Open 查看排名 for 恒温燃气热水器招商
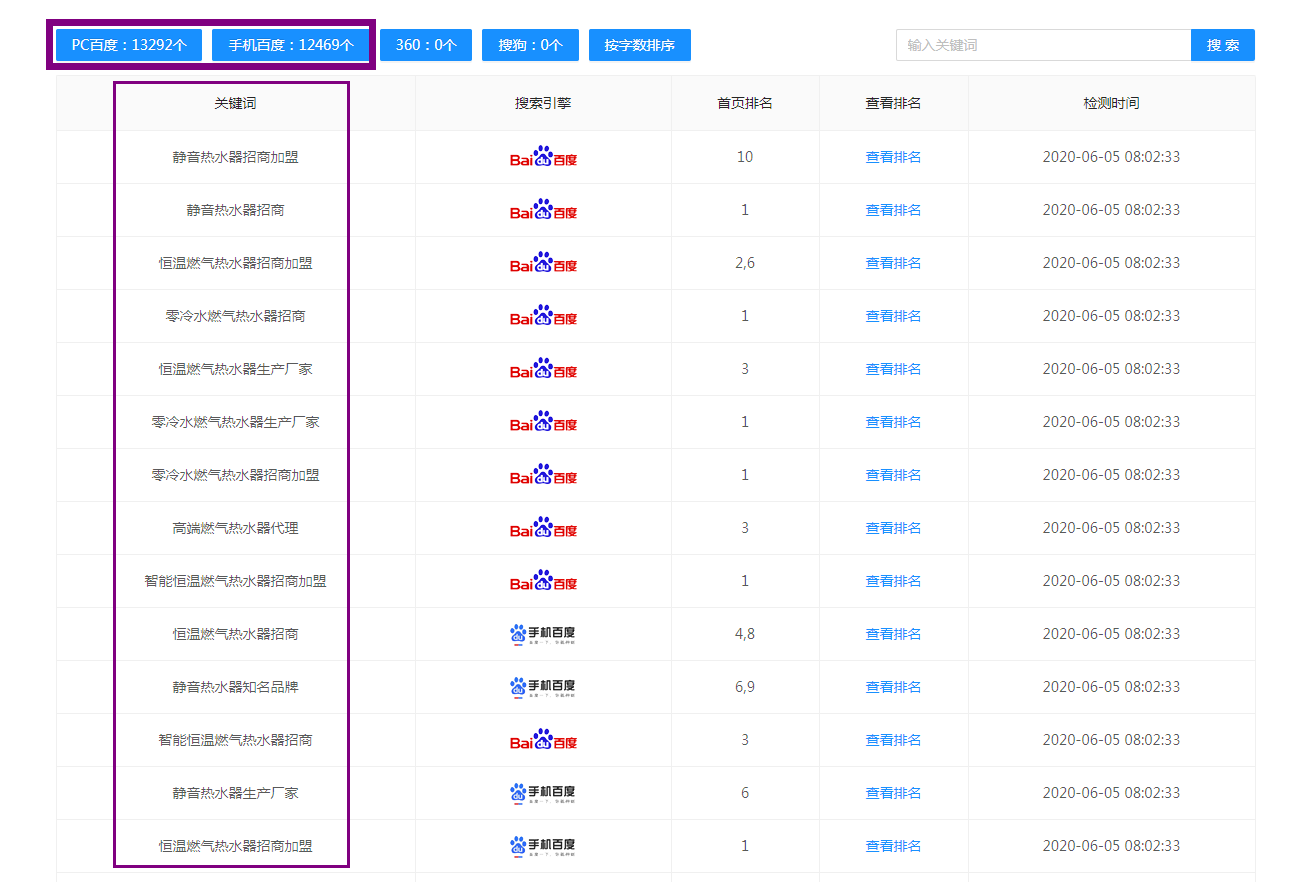Screen dimensions: 1299x882 [893, 634]
